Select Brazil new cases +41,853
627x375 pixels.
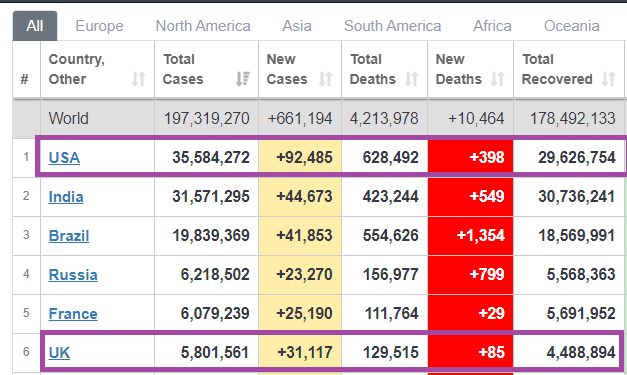(x=304, y=235)
